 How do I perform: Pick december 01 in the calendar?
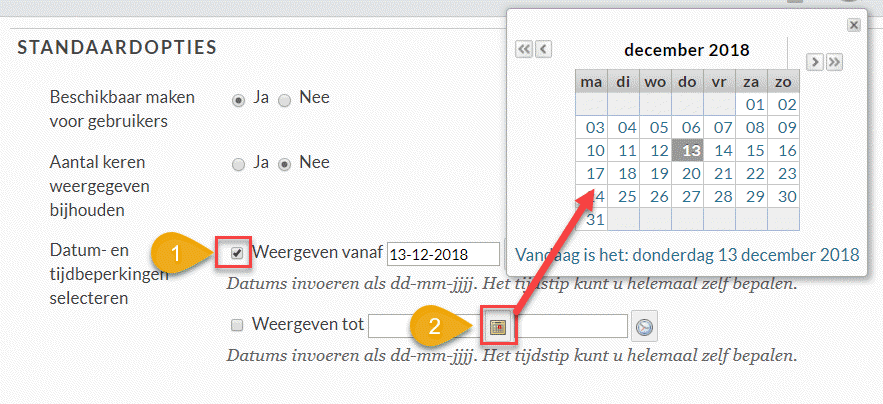point(751,104)
